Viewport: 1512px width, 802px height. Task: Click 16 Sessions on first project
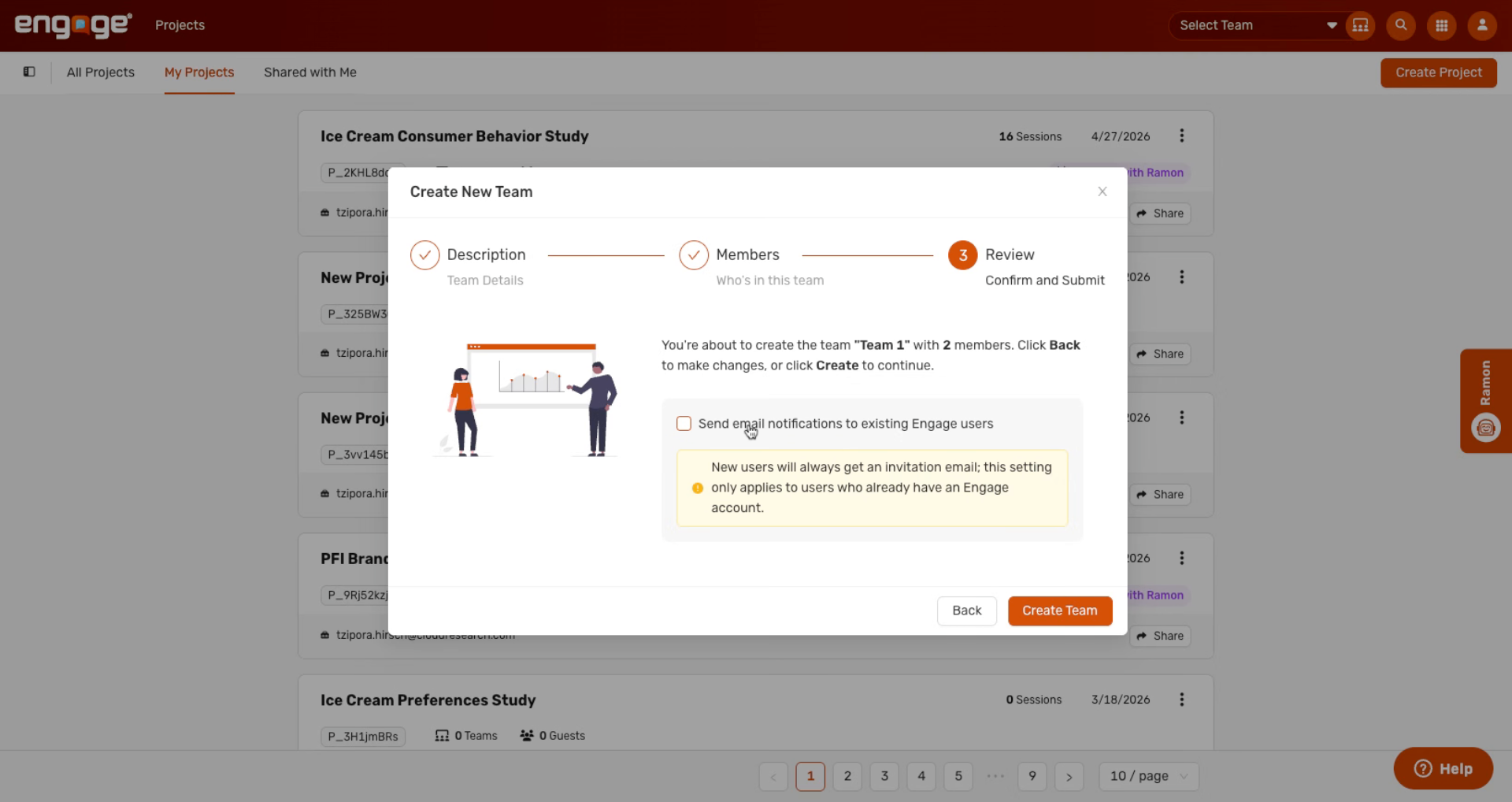pyautogui.click(x=1030, y=136)
